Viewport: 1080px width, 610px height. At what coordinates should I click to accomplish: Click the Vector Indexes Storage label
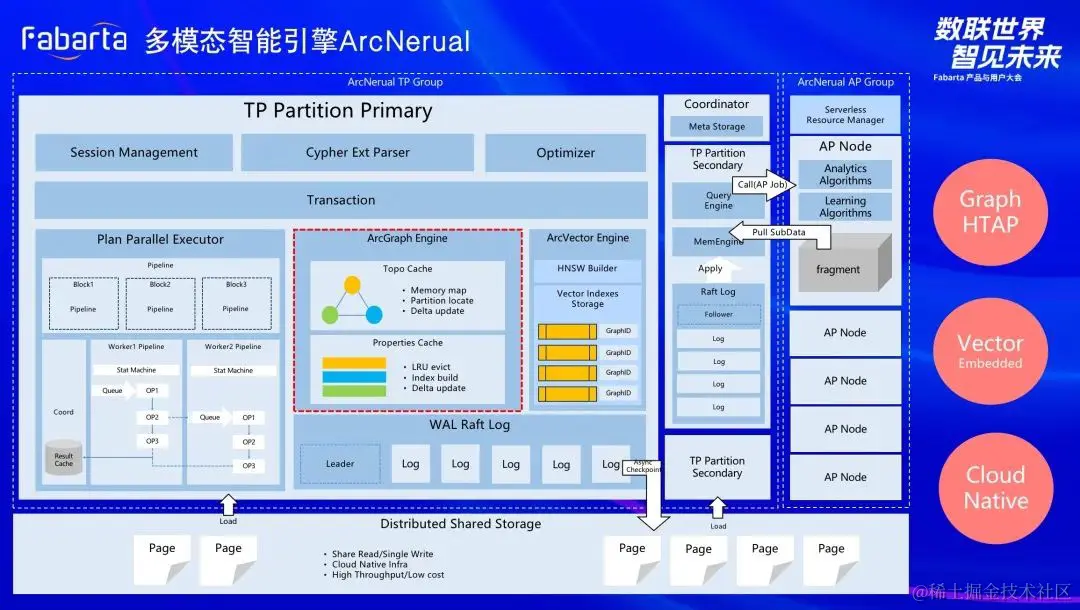click(x=588, y=299)
